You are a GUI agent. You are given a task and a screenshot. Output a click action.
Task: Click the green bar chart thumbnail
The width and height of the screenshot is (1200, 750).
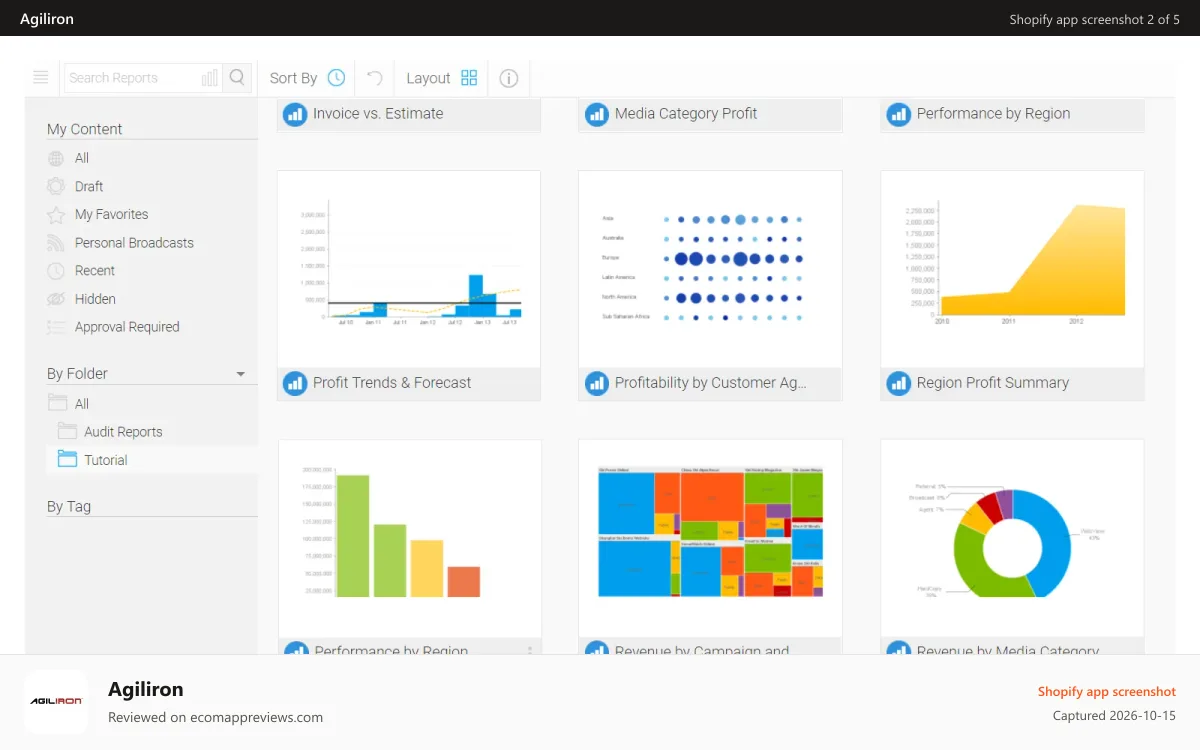click(409, 538)
